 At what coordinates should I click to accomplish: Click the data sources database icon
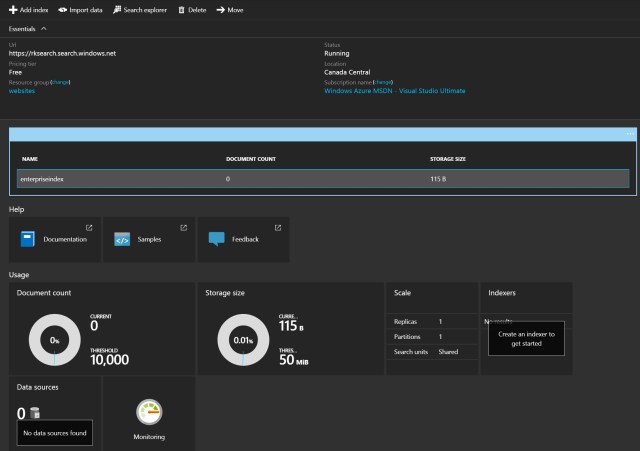click(35, 413)
